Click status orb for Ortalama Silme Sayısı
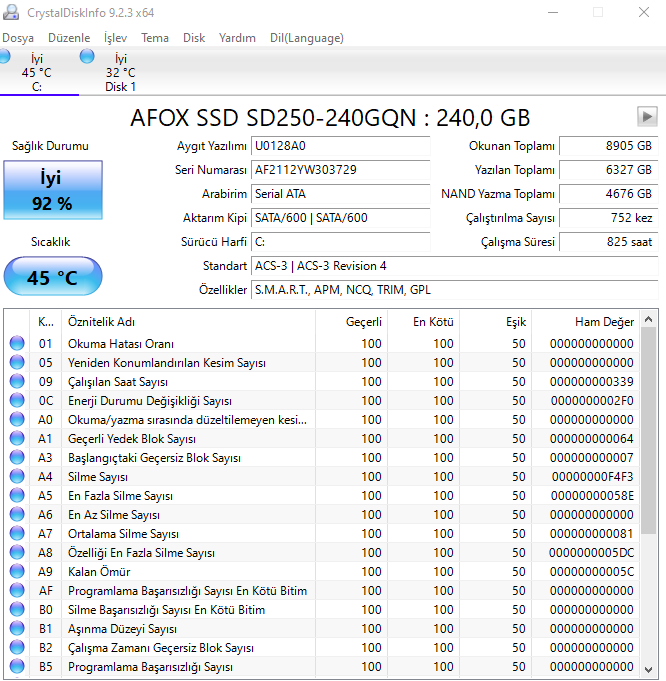Screen dimensions: 666x681 tap(17, 533)
